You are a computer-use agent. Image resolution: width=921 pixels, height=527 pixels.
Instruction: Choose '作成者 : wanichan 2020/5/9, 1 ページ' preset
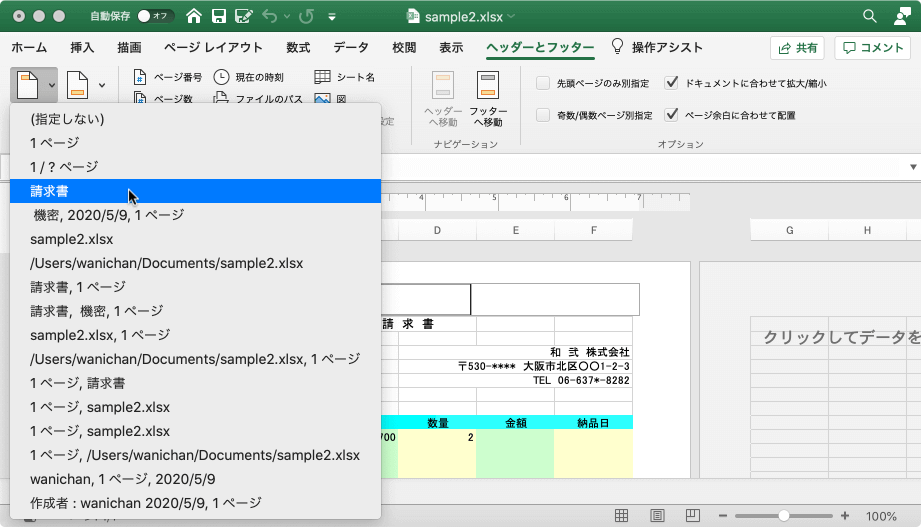pyautogui.click(x=195, y=503)
